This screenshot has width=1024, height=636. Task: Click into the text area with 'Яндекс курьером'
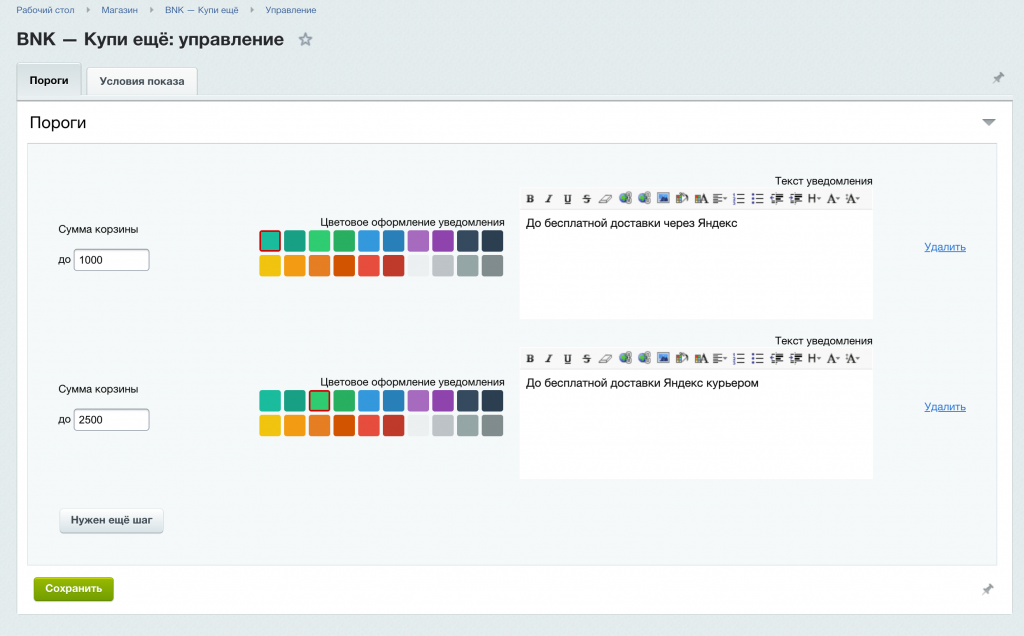[696, 424]
